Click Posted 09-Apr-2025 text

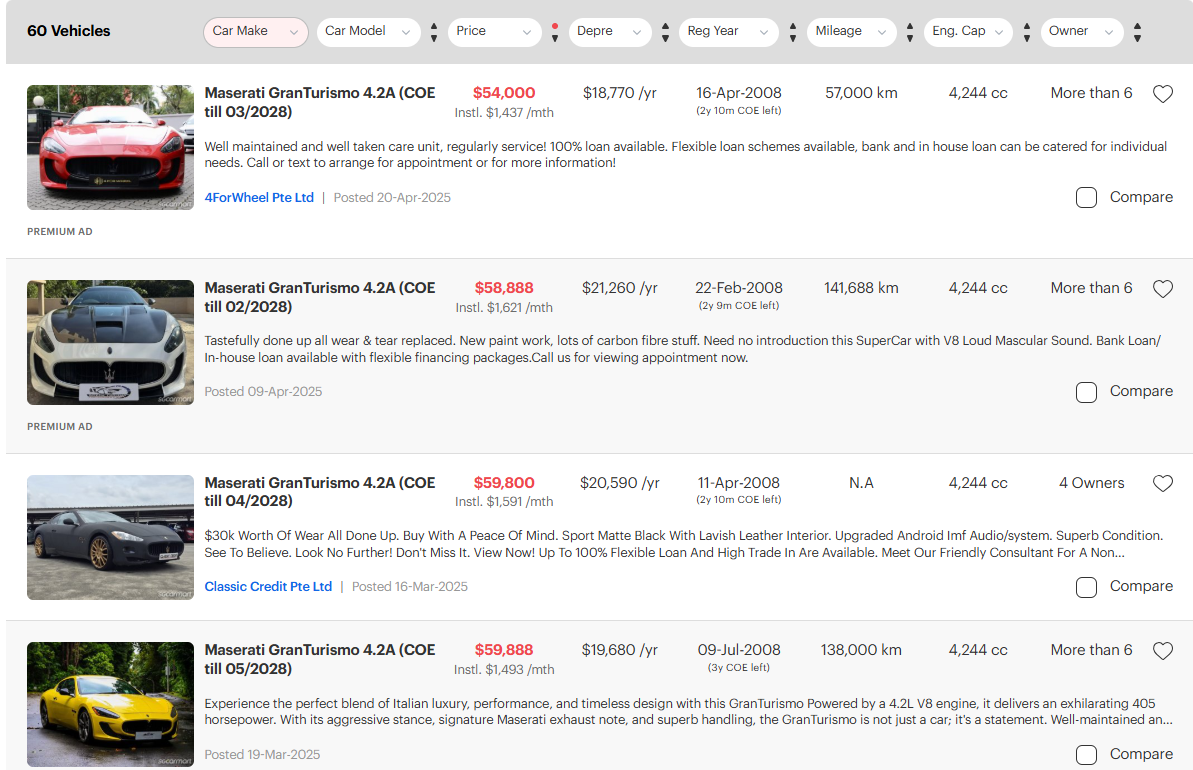(x=263, y=392)
